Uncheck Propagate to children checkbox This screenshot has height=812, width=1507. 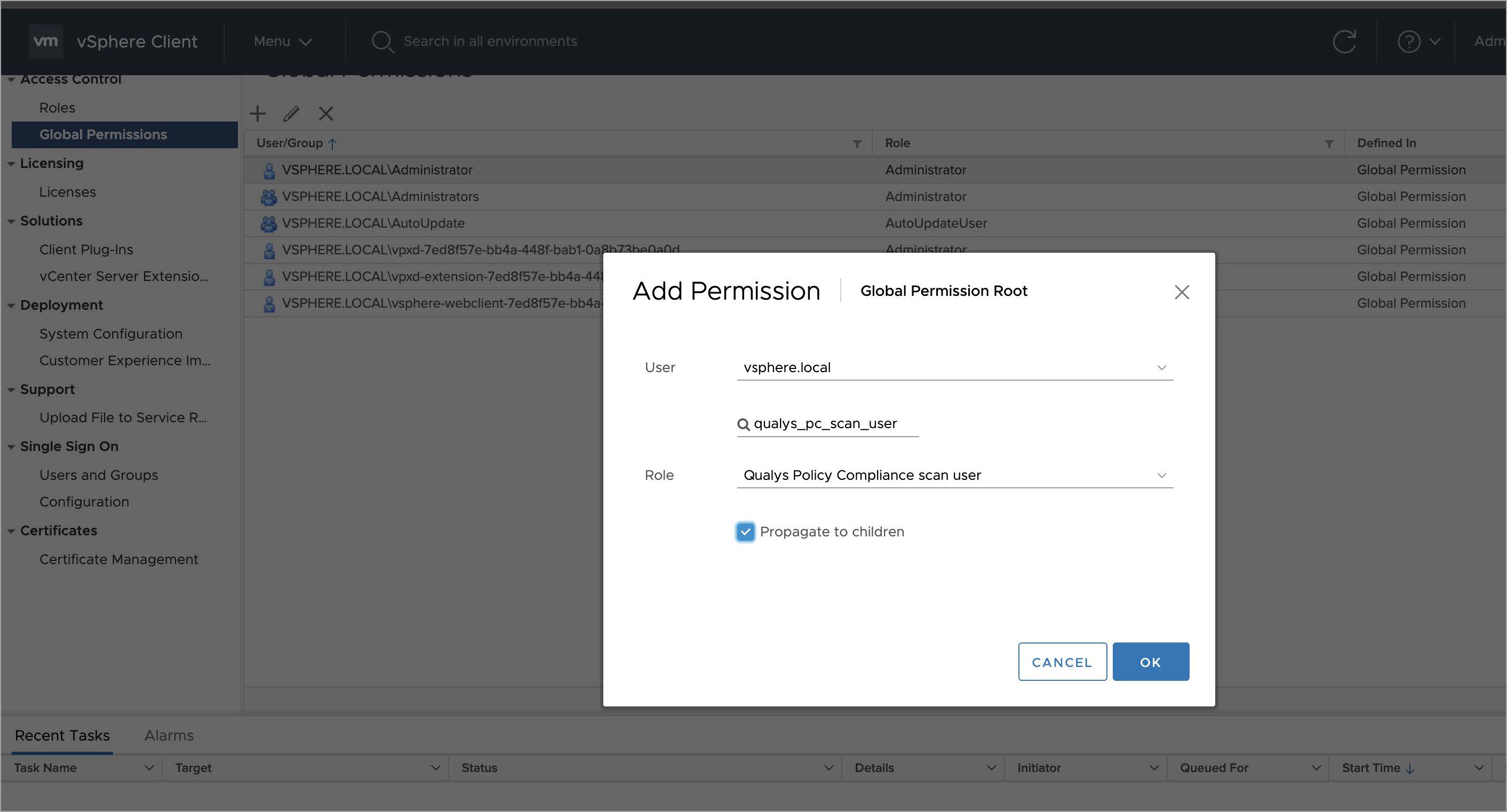point(745,532)
